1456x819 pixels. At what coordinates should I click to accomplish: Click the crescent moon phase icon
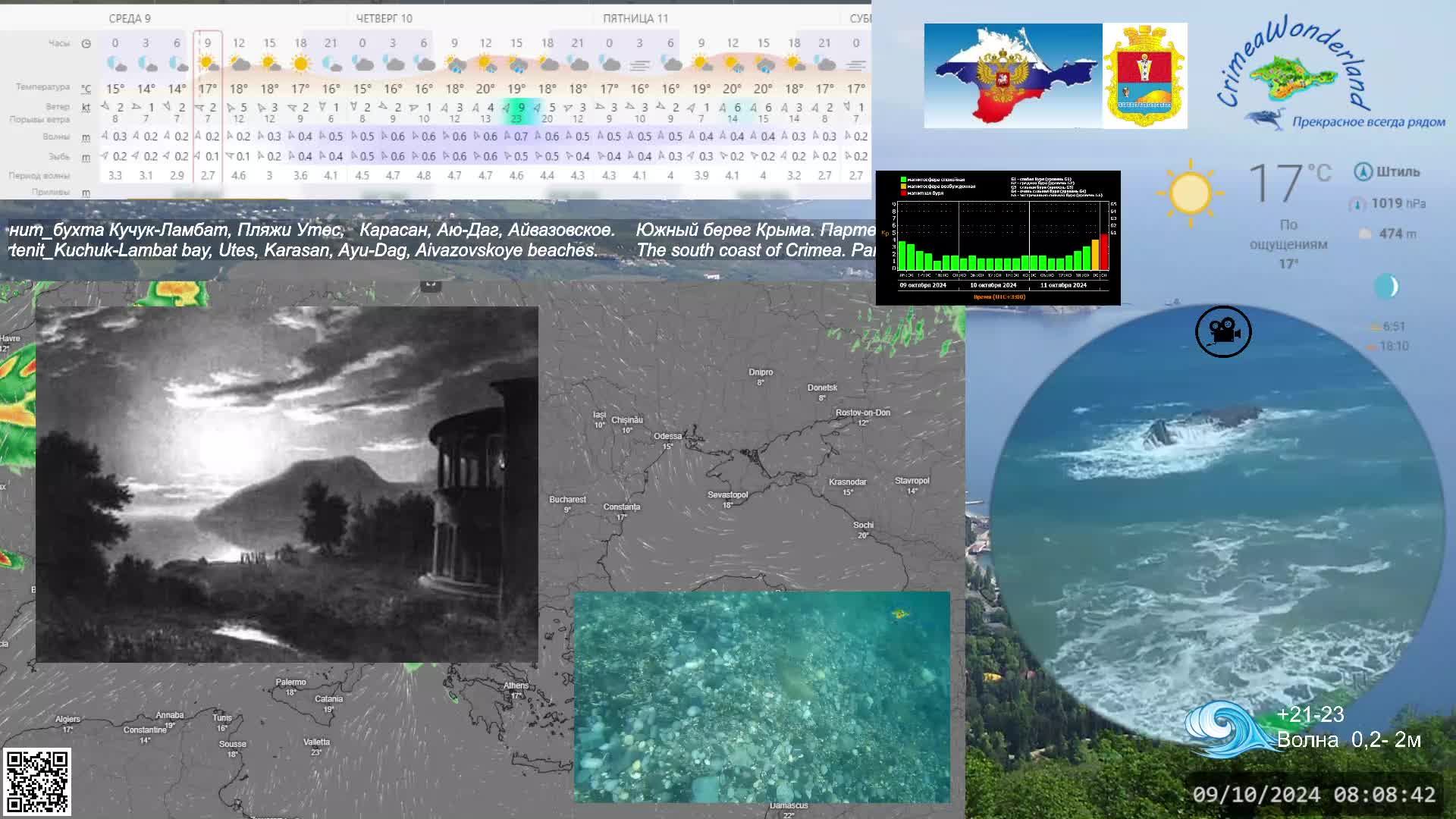(1386, 286)
